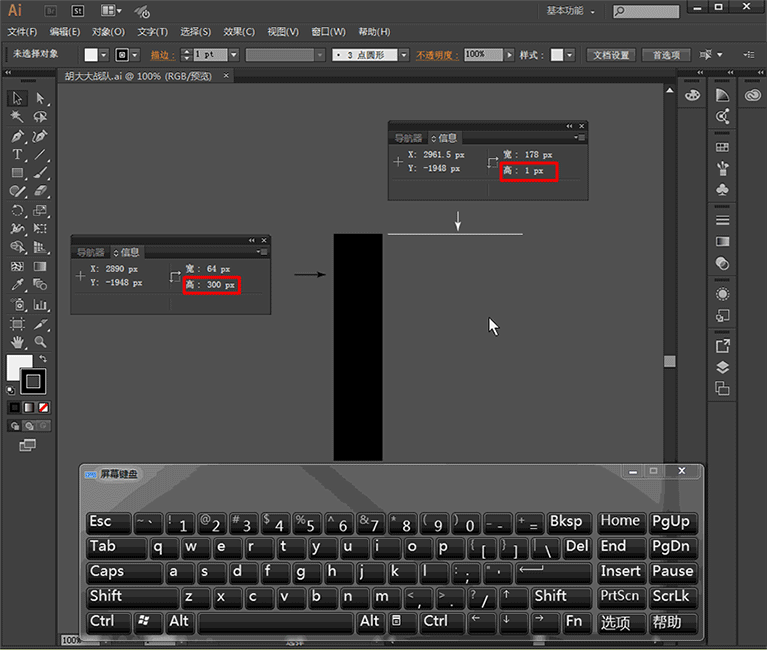Set paint mode to Color
767x650 pixels.
pos(15,407)
